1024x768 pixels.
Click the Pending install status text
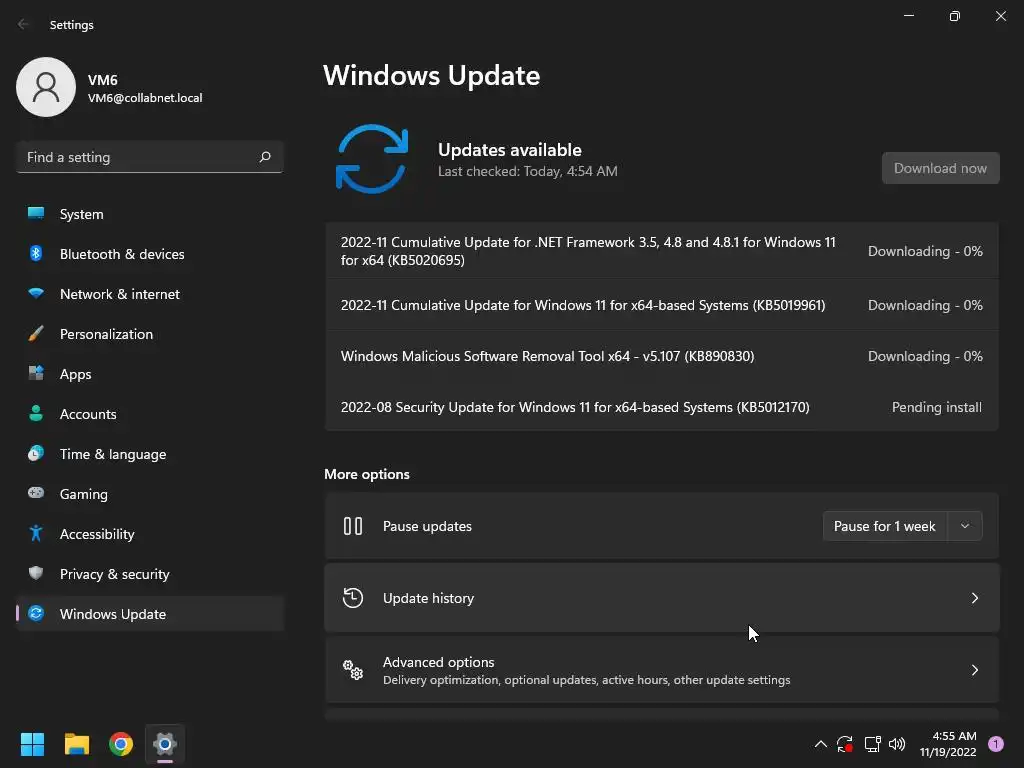point(936,407)
